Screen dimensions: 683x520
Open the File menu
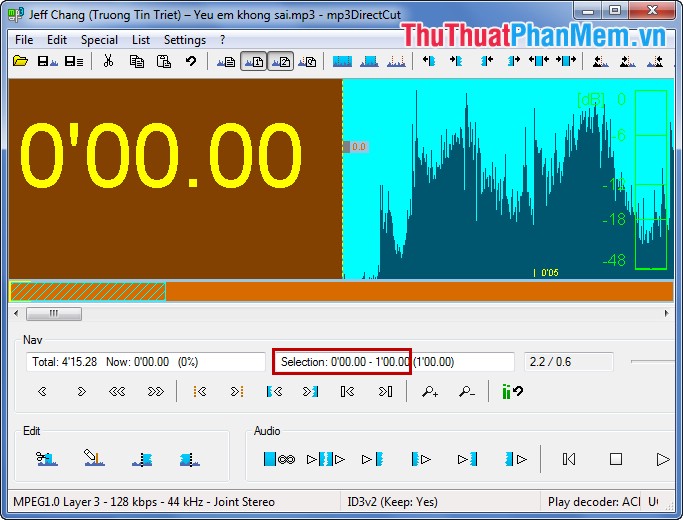pyautogui.click(x=24, y=40)
